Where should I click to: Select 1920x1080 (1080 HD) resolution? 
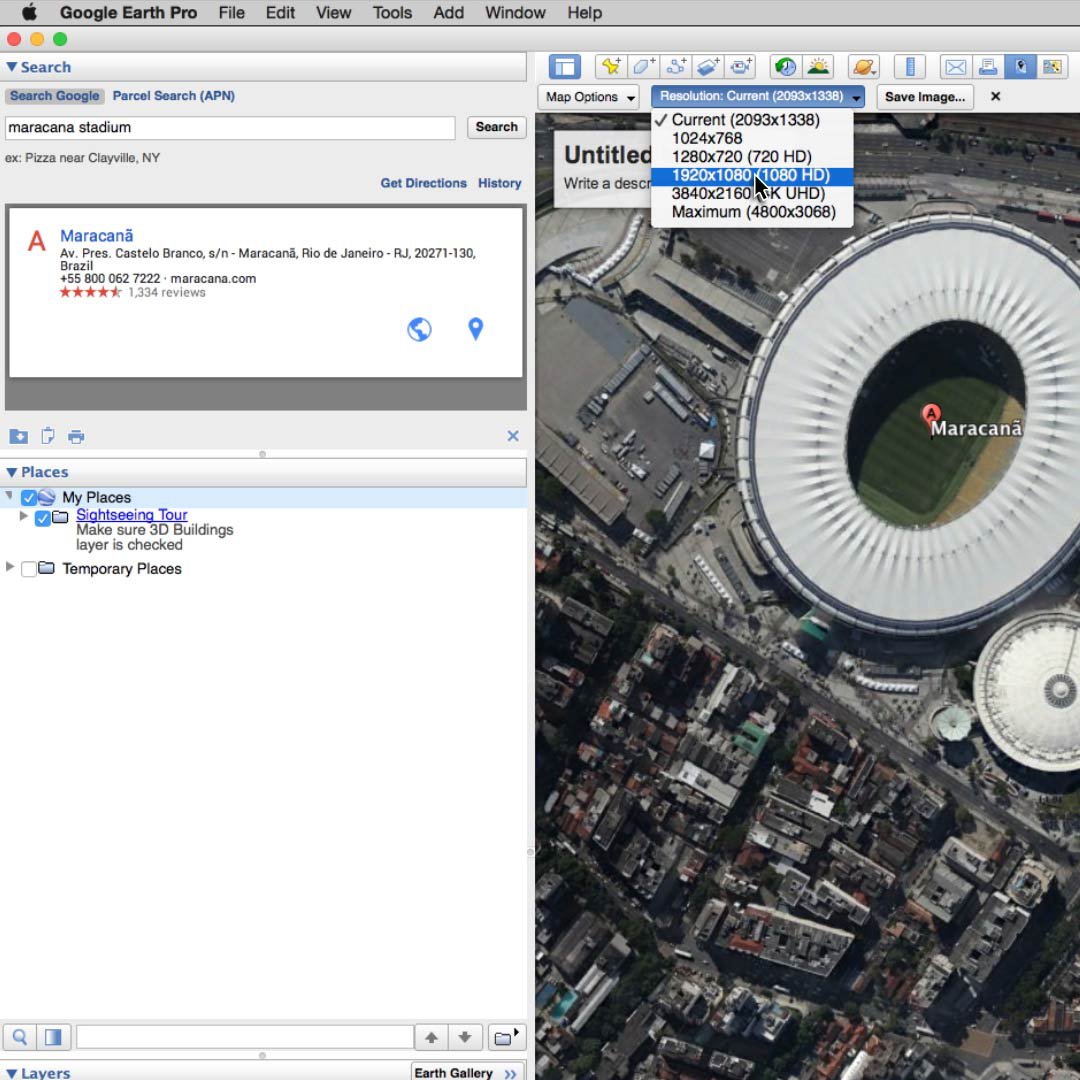coord(751,176)
